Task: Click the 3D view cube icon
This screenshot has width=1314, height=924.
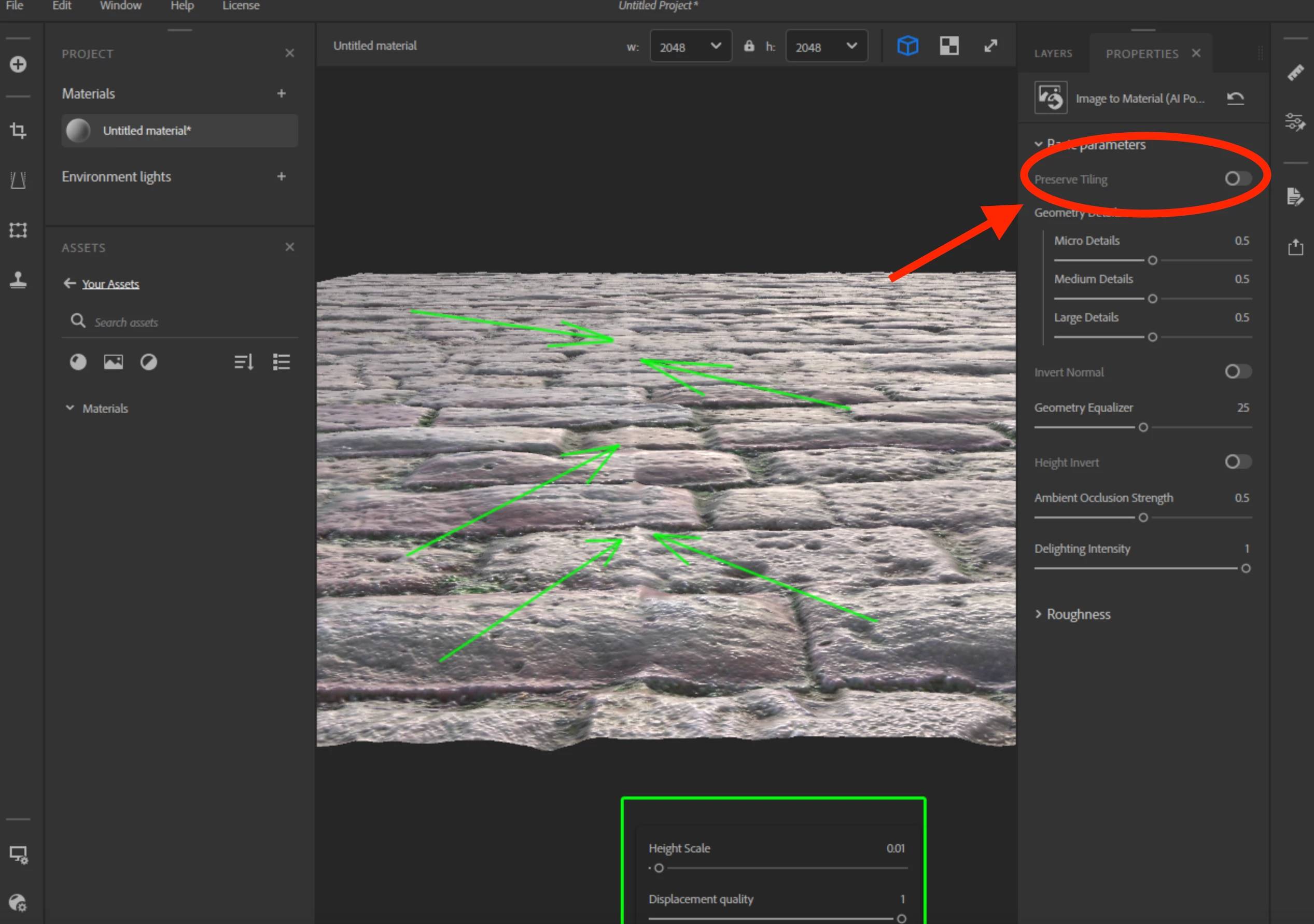Action: (907, 46)
